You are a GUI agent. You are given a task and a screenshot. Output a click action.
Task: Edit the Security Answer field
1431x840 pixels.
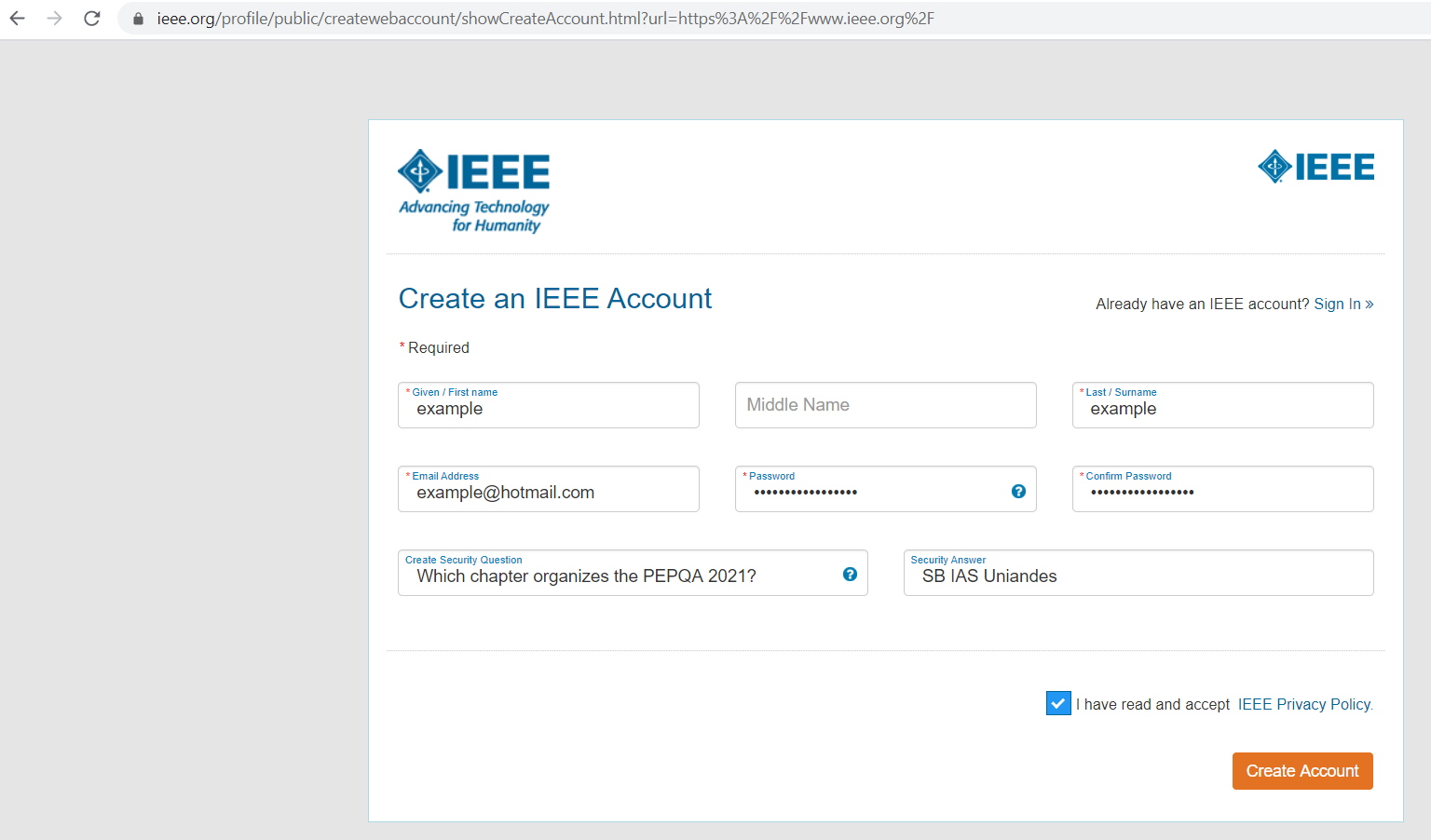click(1138, 573)
